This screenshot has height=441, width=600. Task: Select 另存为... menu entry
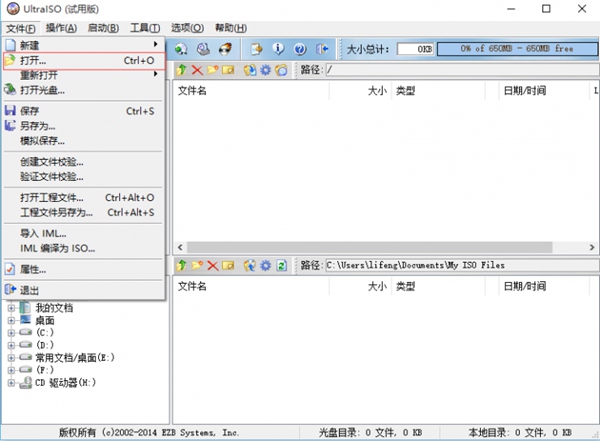point(83,126)
